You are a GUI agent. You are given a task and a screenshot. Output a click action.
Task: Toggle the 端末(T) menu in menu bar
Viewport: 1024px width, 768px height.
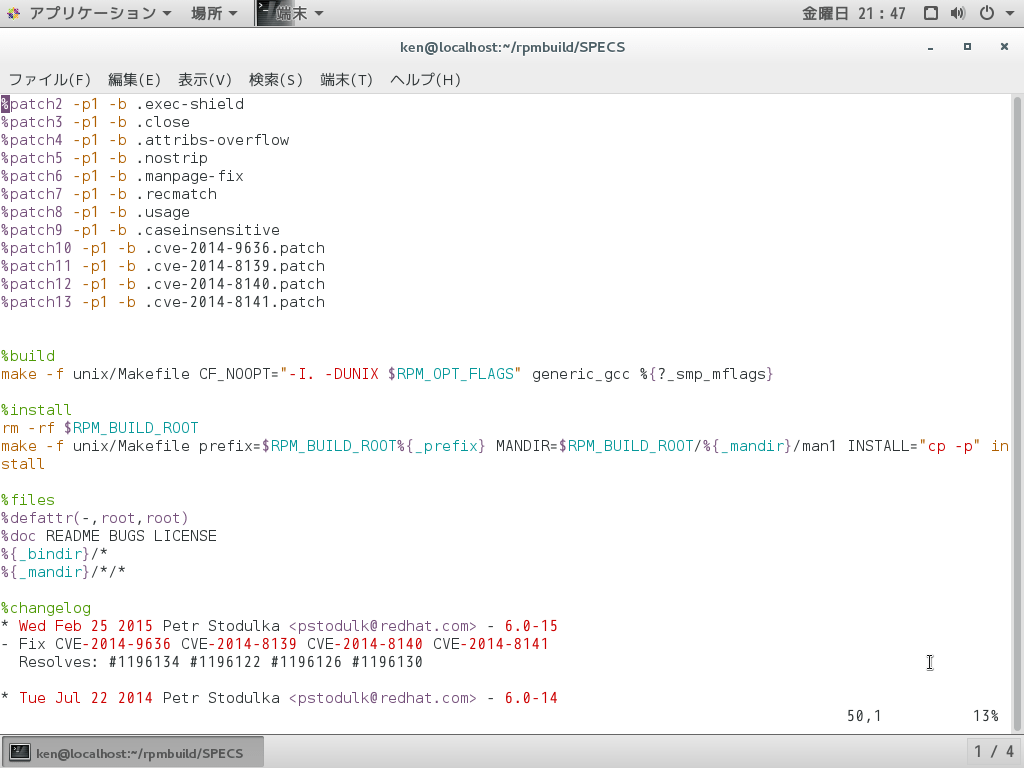coord(347,79)
